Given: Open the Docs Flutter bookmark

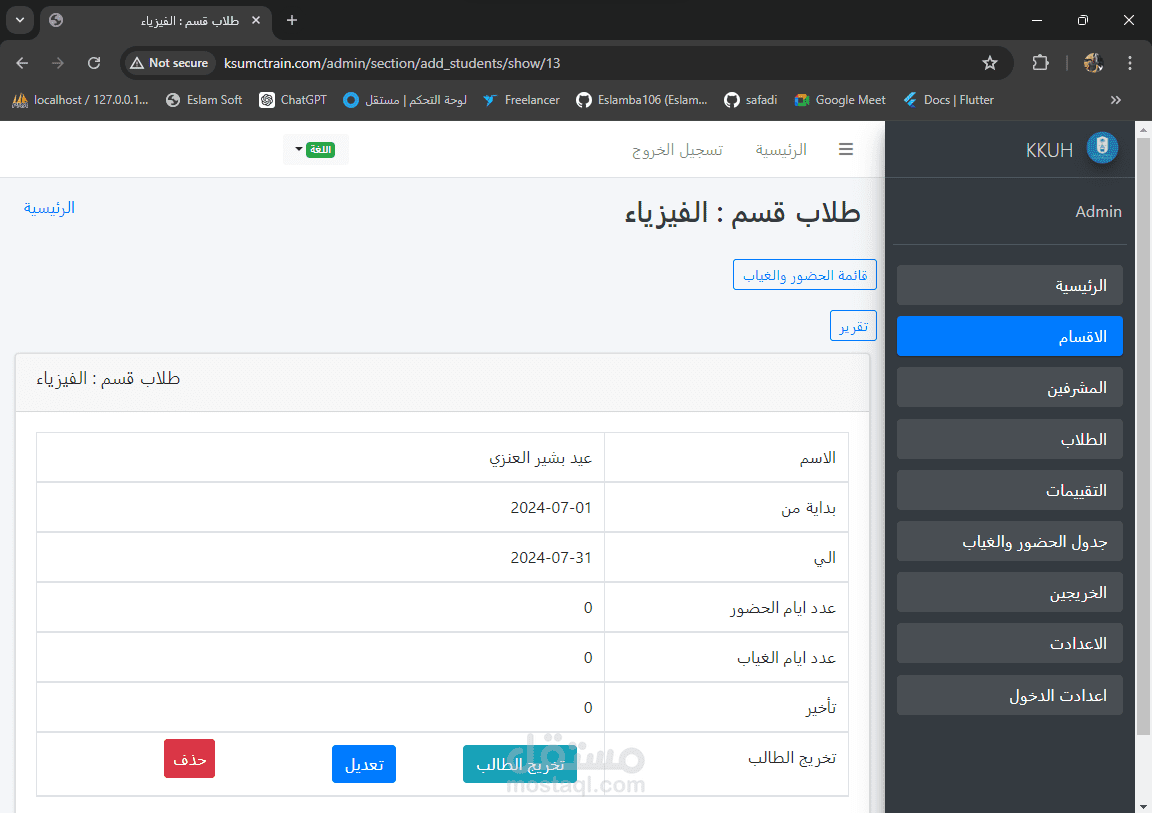Looking at the screenshot, I should point(948,100).
